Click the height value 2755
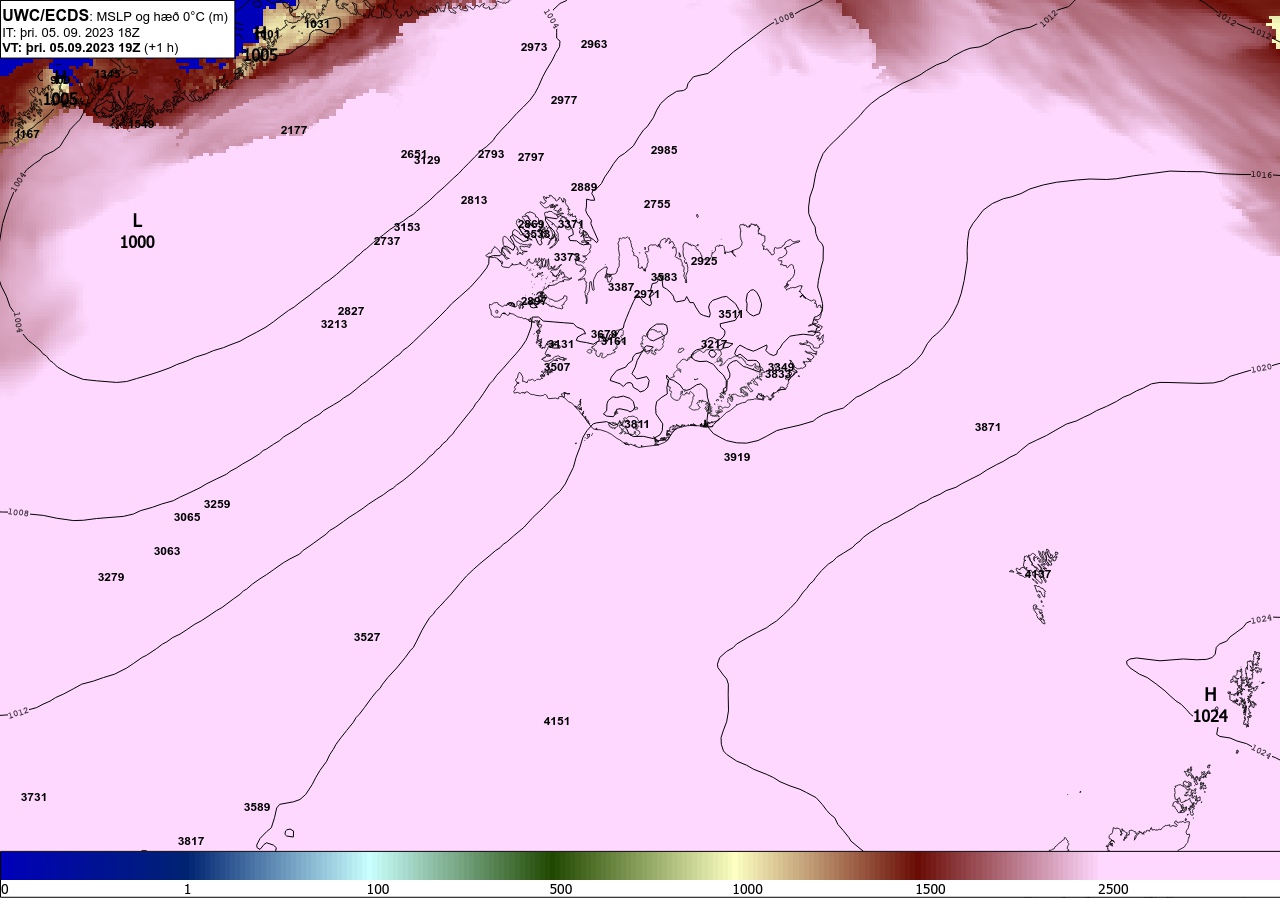Image resolution: width=1280 pixels, height=898 pixels. click(x=657, y=204)
